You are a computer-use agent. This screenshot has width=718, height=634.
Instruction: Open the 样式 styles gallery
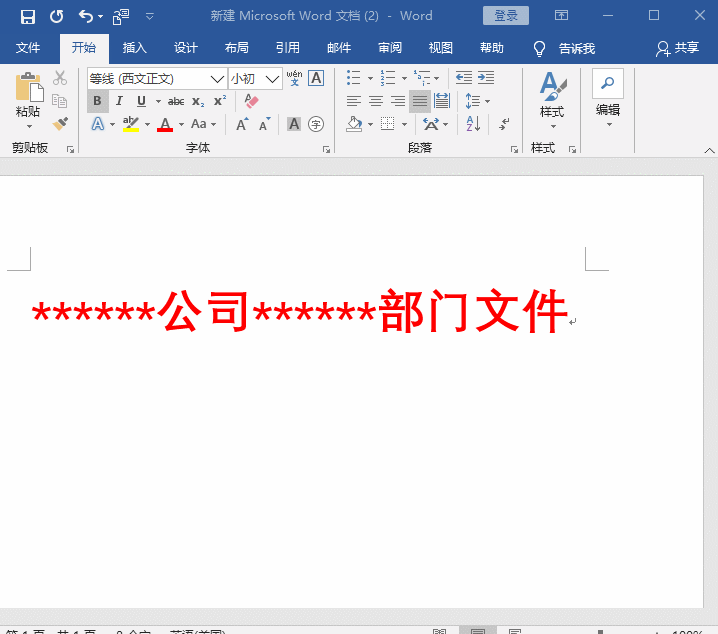pyautogui.click(x=552, y=100)
